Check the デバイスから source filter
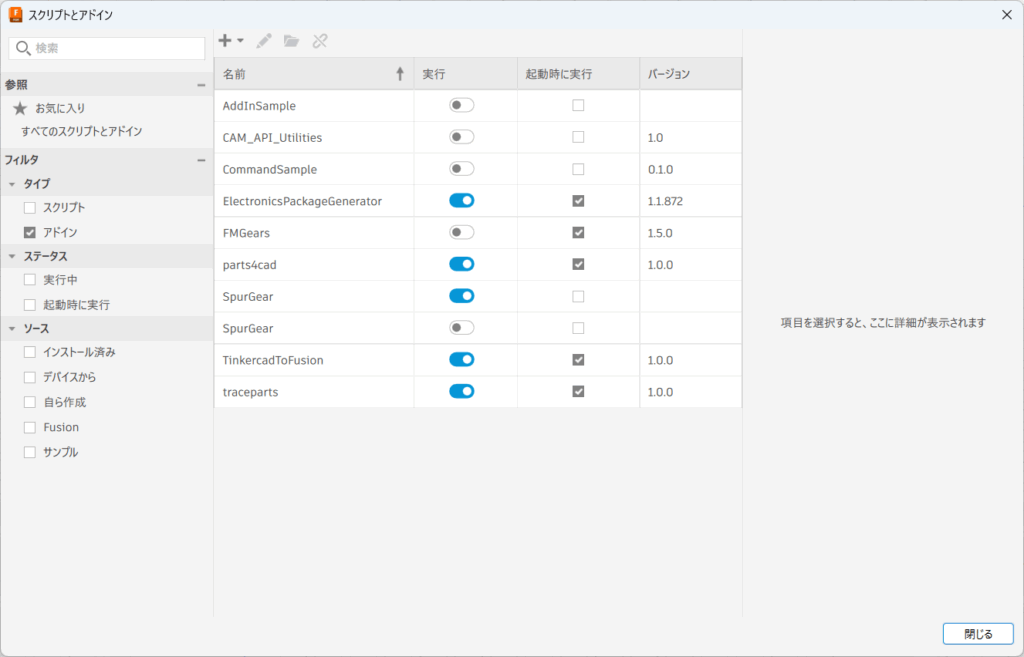This screenshot has height=657, width=1024. click(29, 377)
